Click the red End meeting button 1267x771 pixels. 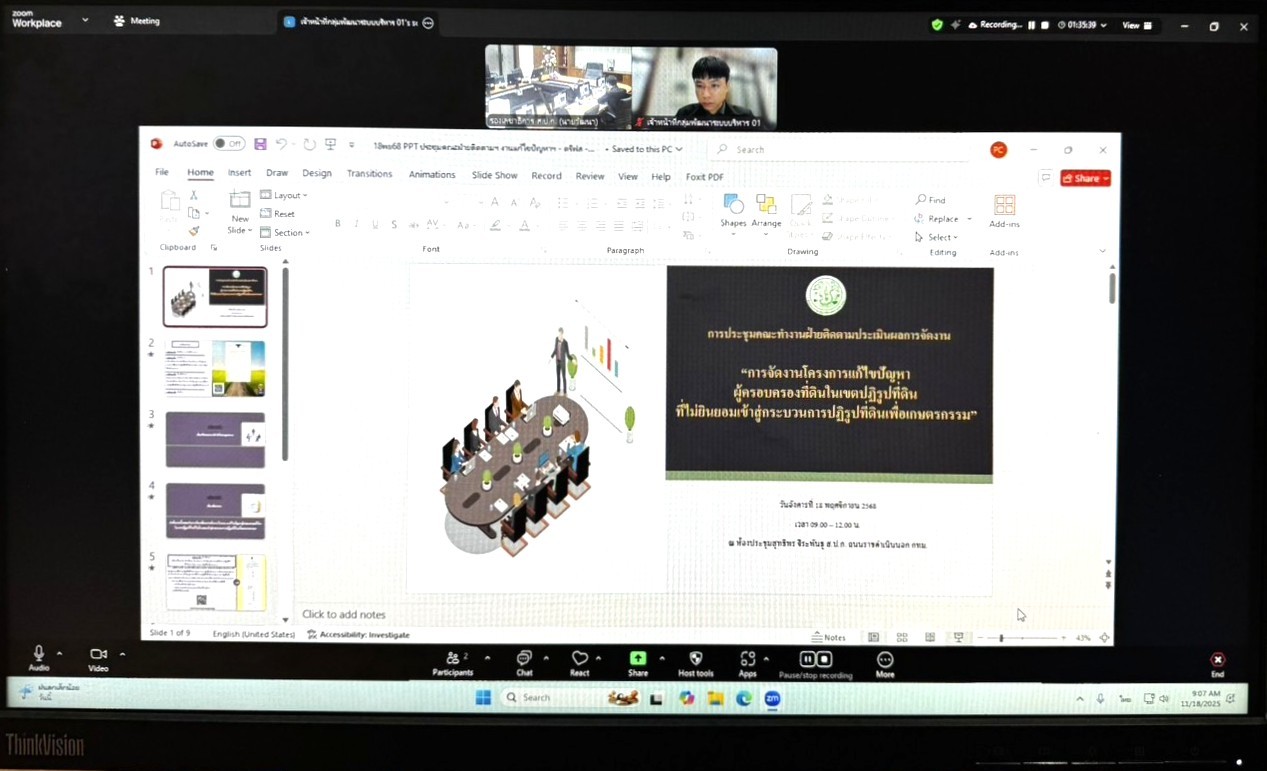point(1217,660)
